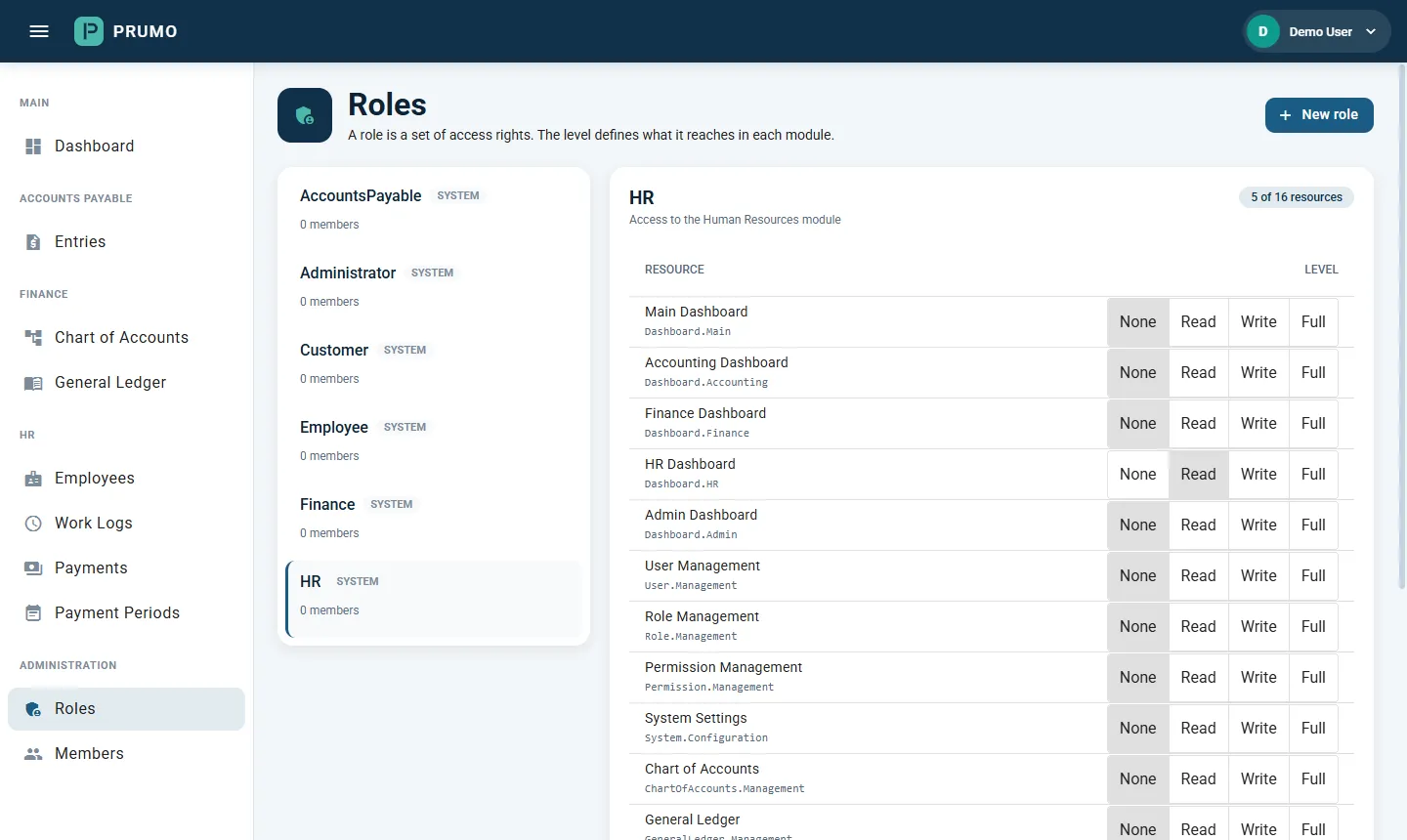Go to Entries in Accounts Payable
The height and width of the screenshot is (840, 1407).
point(126,242)
